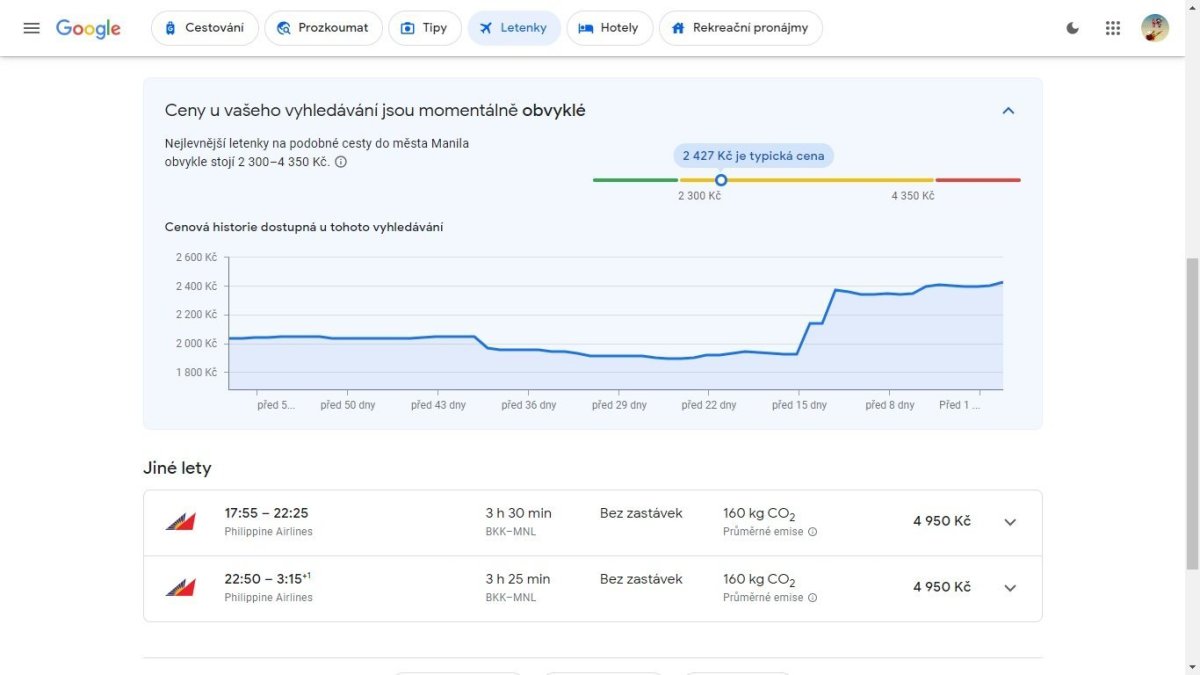Open Rekreační pronájmy tab

740,28
